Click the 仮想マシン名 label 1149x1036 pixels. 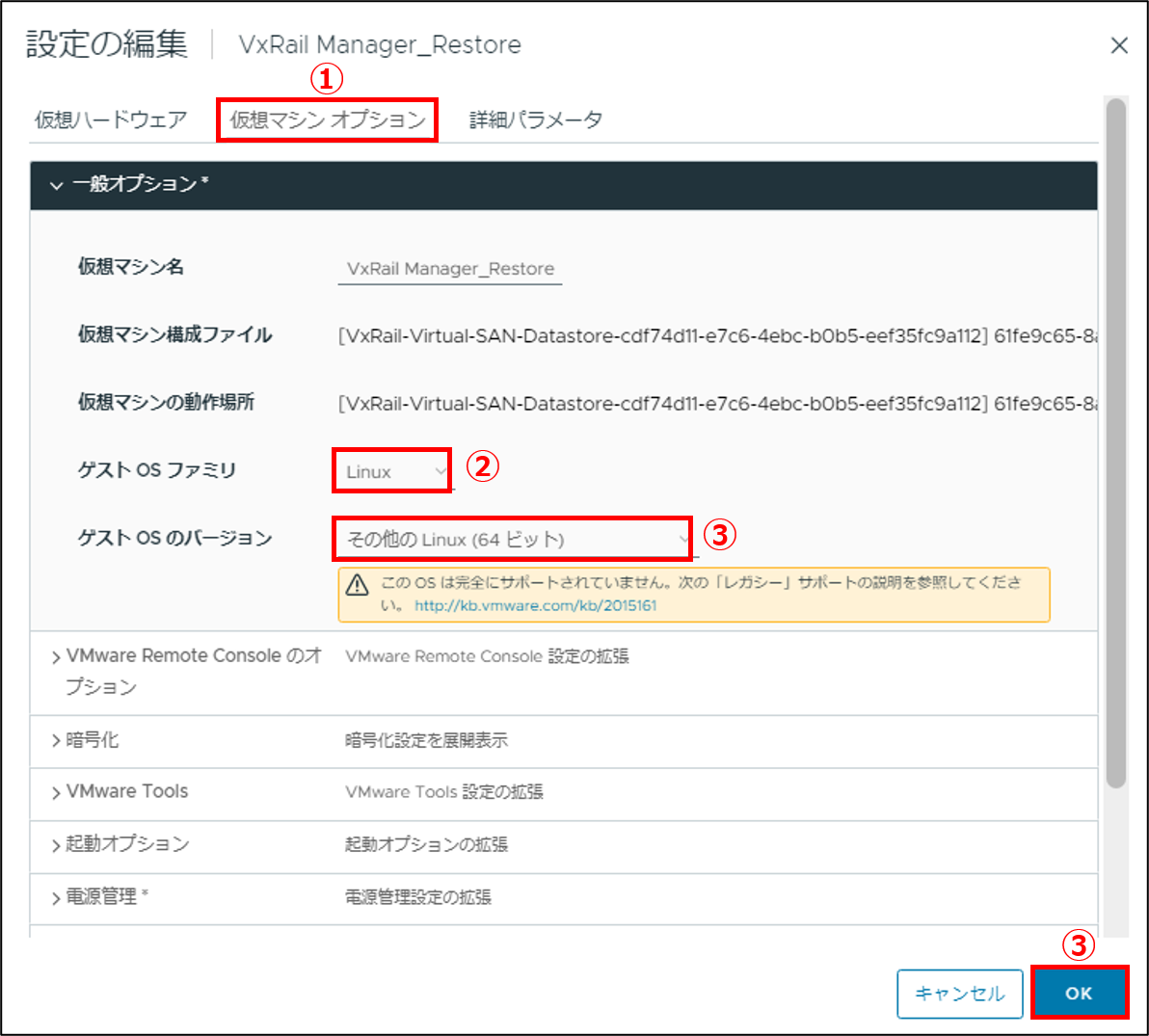click(x=131, y=267)
